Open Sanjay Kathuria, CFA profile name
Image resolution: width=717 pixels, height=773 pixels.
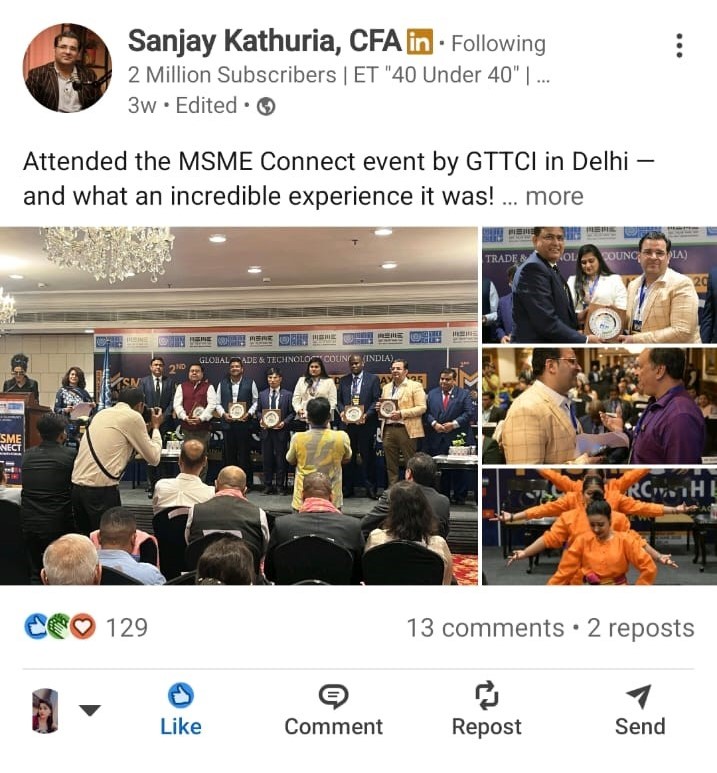pos(264,41)
